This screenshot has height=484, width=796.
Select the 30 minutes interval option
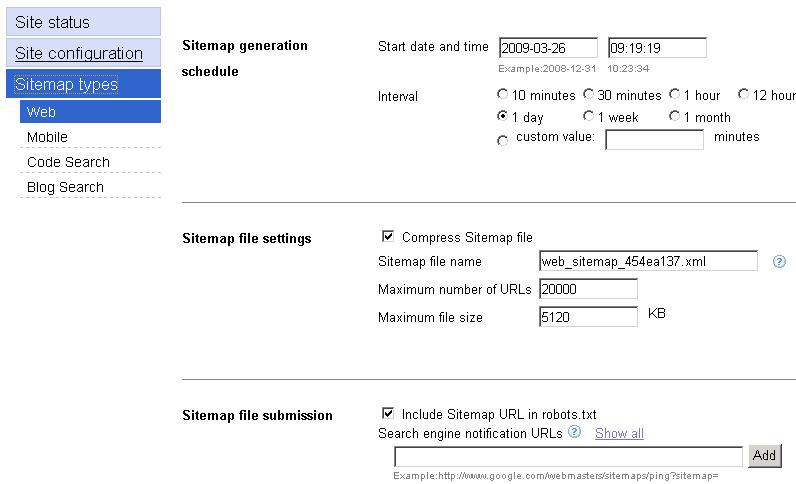pyautogui.click(x=588, y=94)
